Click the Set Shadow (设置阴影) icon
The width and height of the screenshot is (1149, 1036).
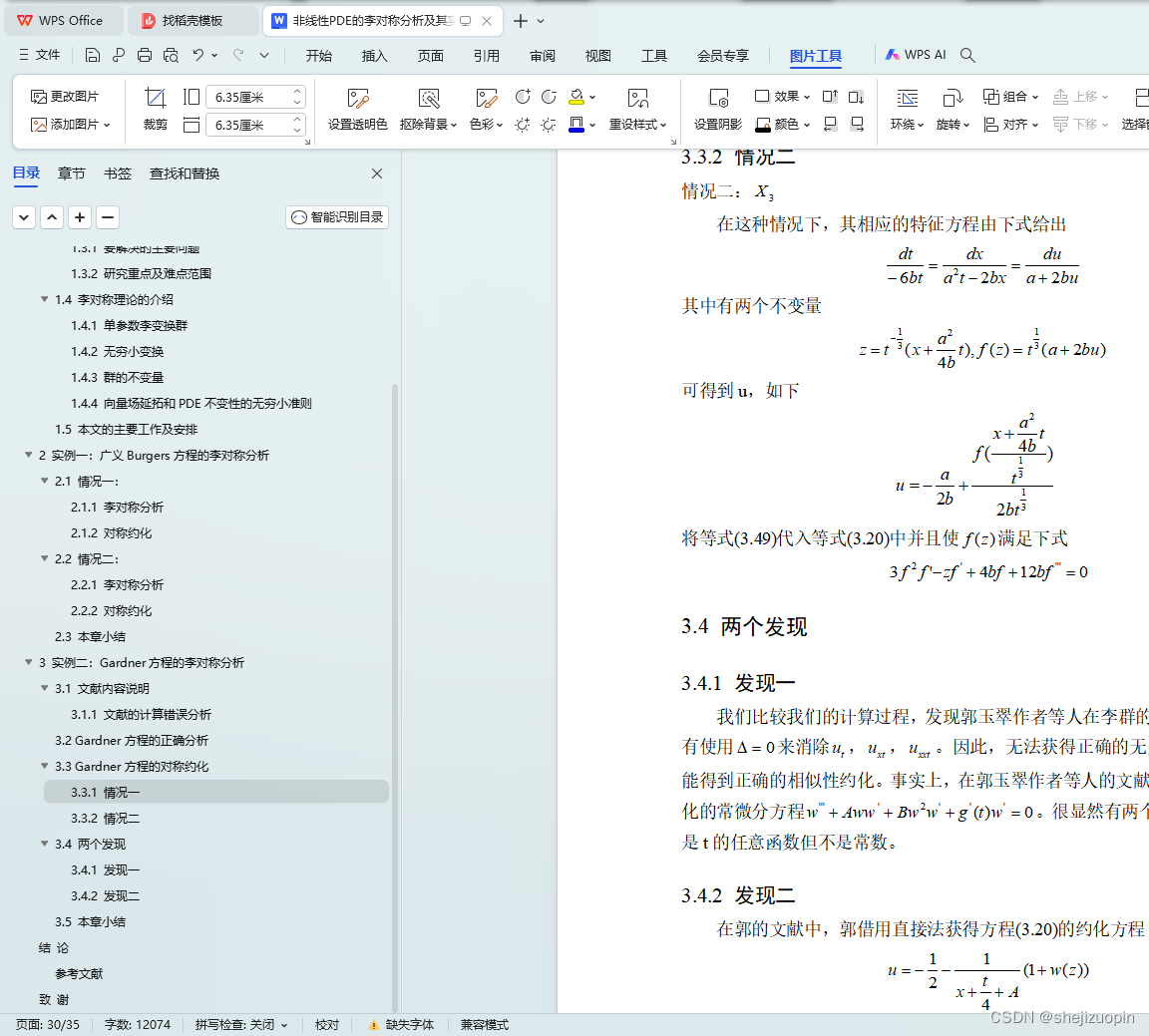[x=719, y=98]
